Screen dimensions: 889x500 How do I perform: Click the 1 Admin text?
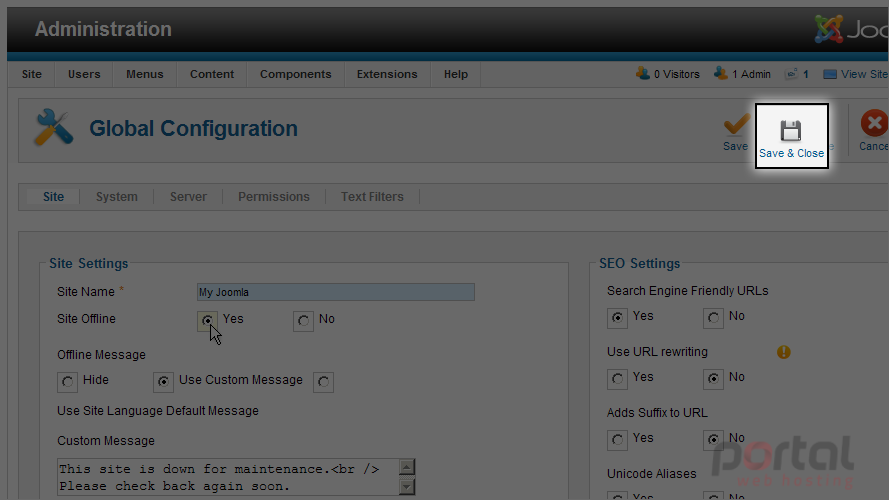tap(751, 74)
